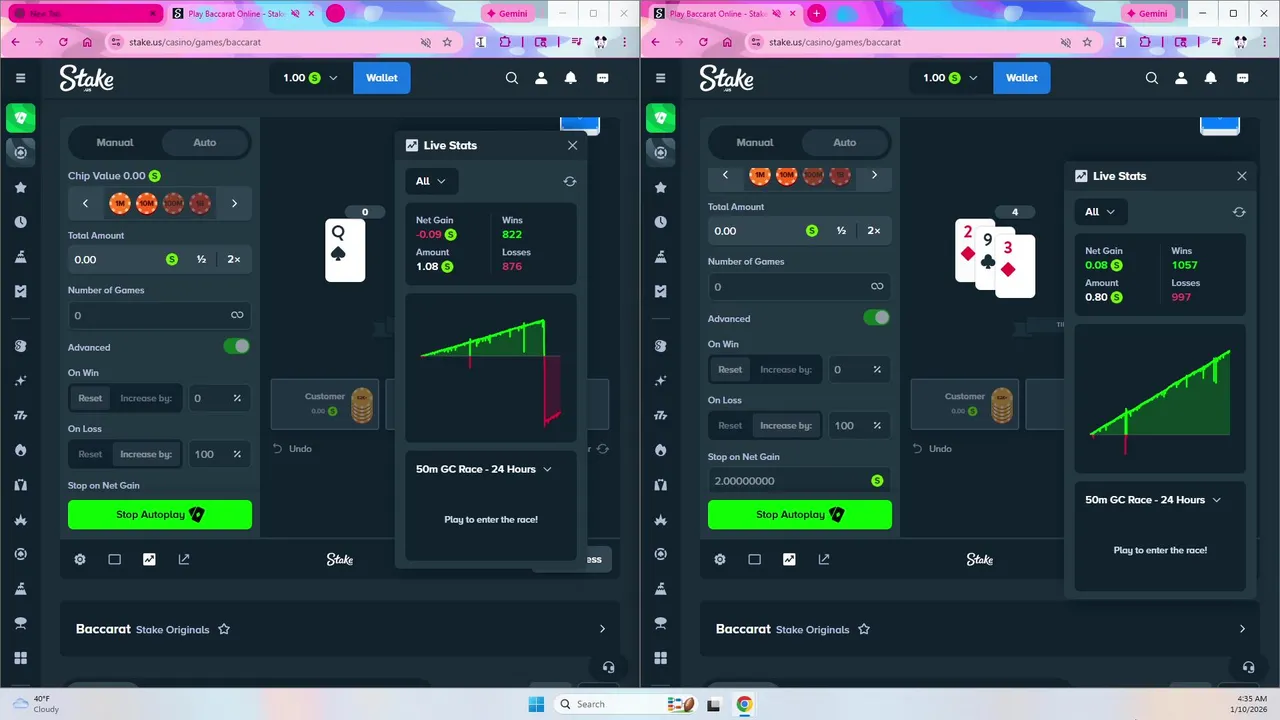This screenshot has height=720, width=1280.
Task: Click pop-out icon in left game footer
Action: pyautogui.click(x=184, y=559)
